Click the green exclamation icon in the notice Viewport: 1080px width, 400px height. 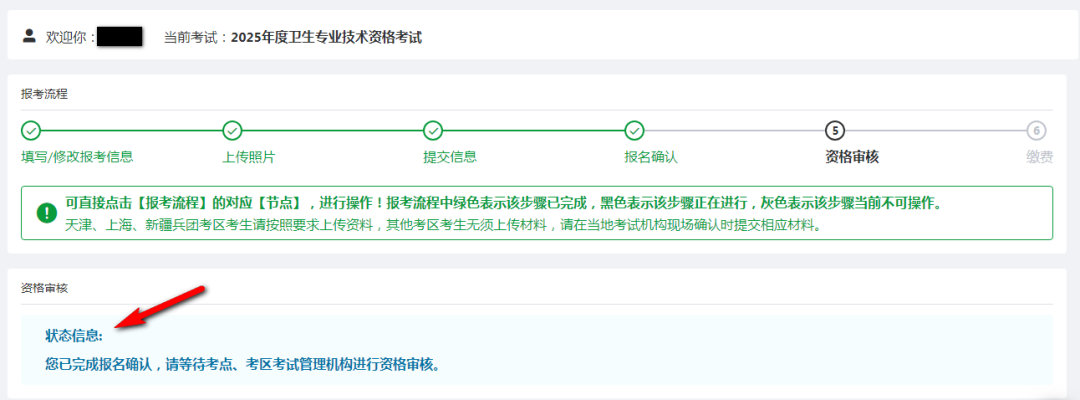tap(47, 213)
